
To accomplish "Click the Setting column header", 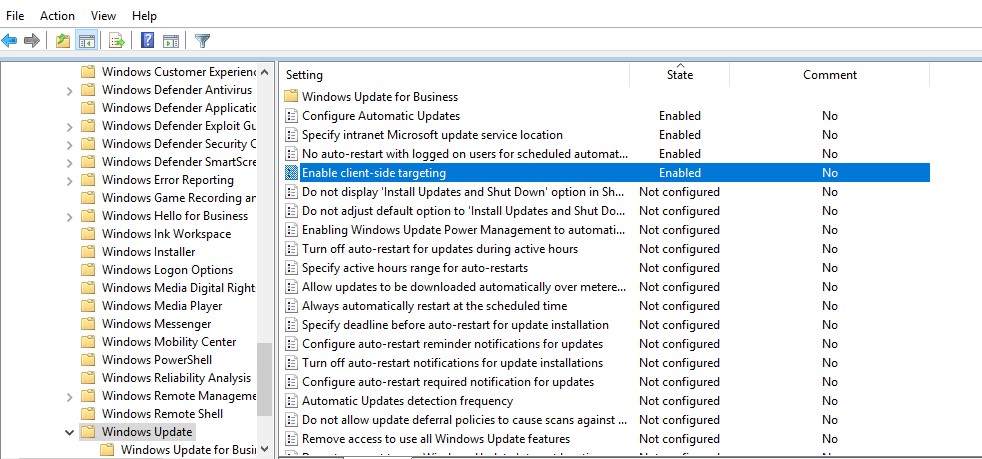I will pyautogui.click(x=305, y=75).
